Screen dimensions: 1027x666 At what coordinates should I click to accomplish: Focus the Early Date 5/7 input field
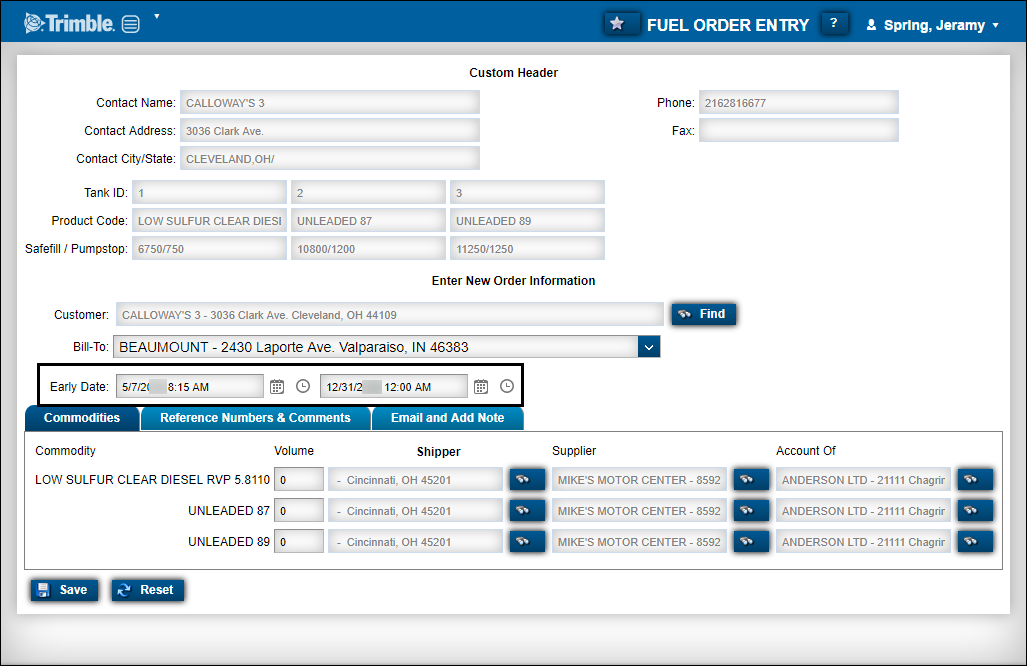[x=190, y=386]
